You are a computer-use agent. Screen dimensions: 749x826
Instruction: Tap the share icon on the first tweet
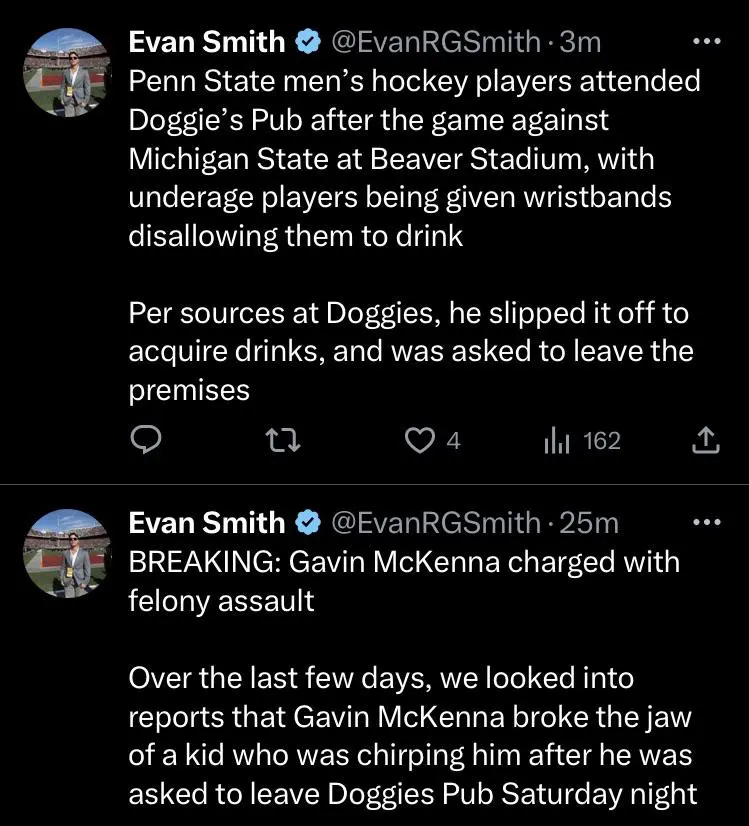[x=705, y=440]
